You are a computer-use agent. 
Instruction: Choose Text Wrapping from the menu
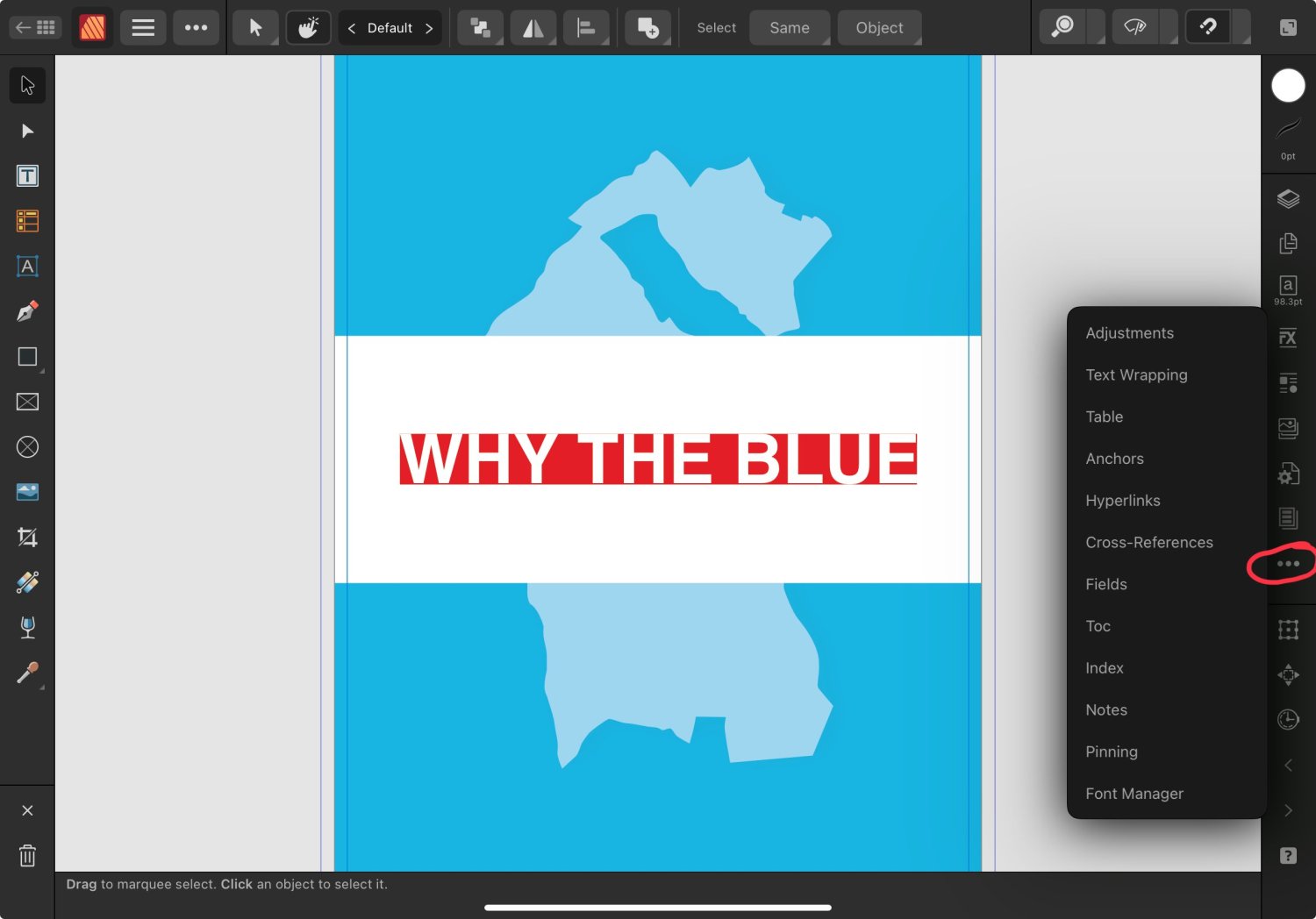[x=1136, y=375]
